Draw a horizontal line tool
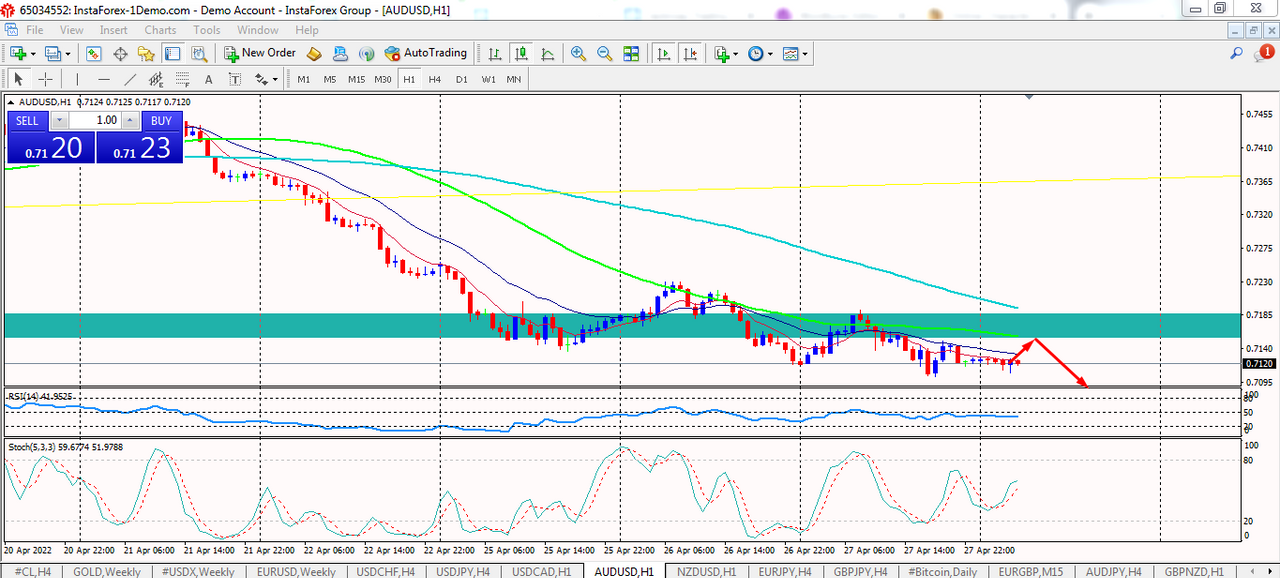This screenshot has height=578, width=1280. click(103, 79)
